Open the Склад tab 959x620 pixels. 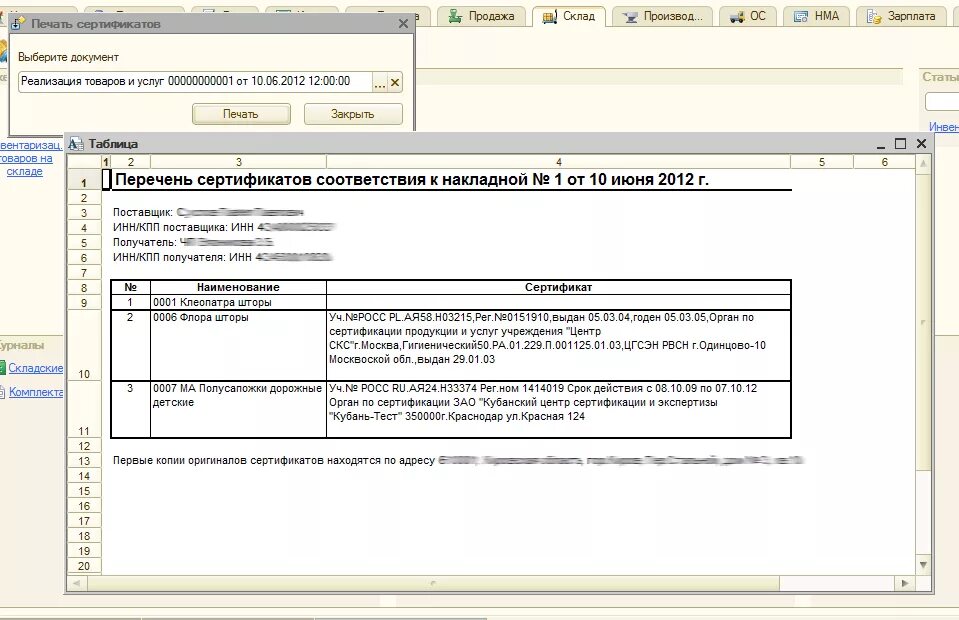pyautogui.click(x=568, y=17)
